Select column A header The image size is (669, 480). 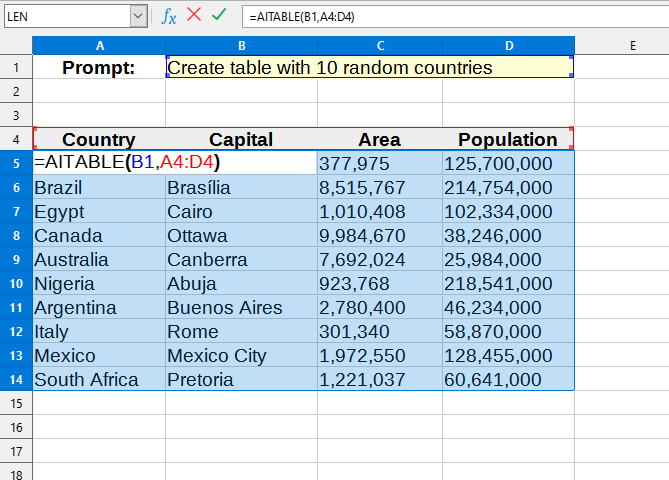click(x=99, y=46)
